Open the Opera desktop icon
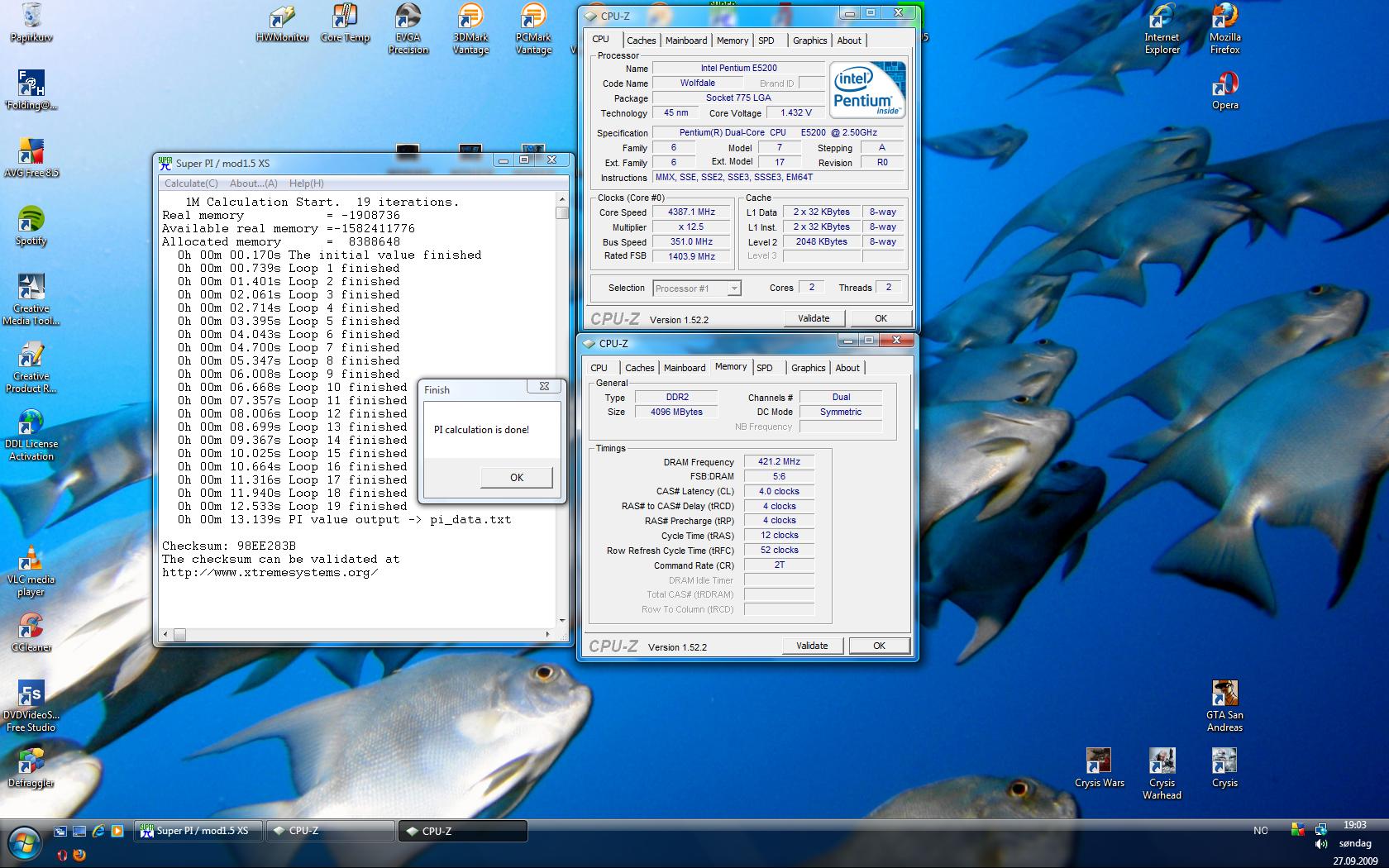This screenshot has height=868, width=1389. coord(1224,90)
